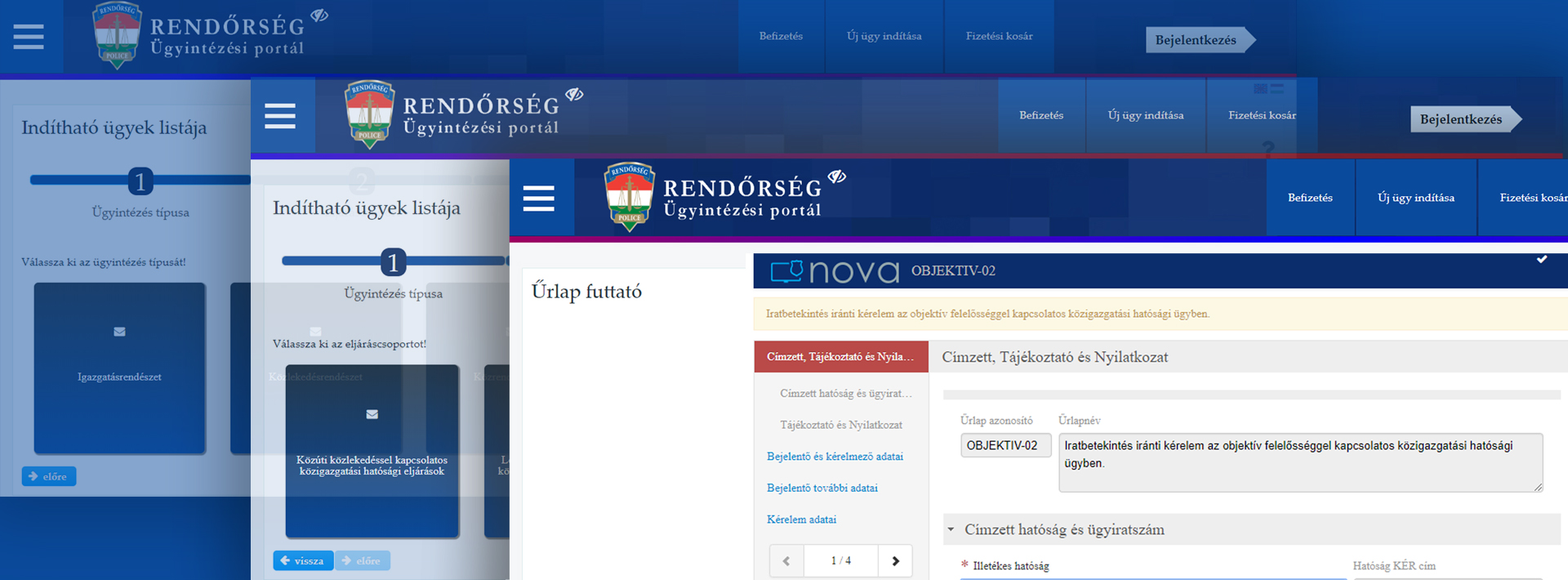Click the police crest logo above Űrlap futtató
The width and height of the screenshot is (1568, 580).
coord(629,197)
